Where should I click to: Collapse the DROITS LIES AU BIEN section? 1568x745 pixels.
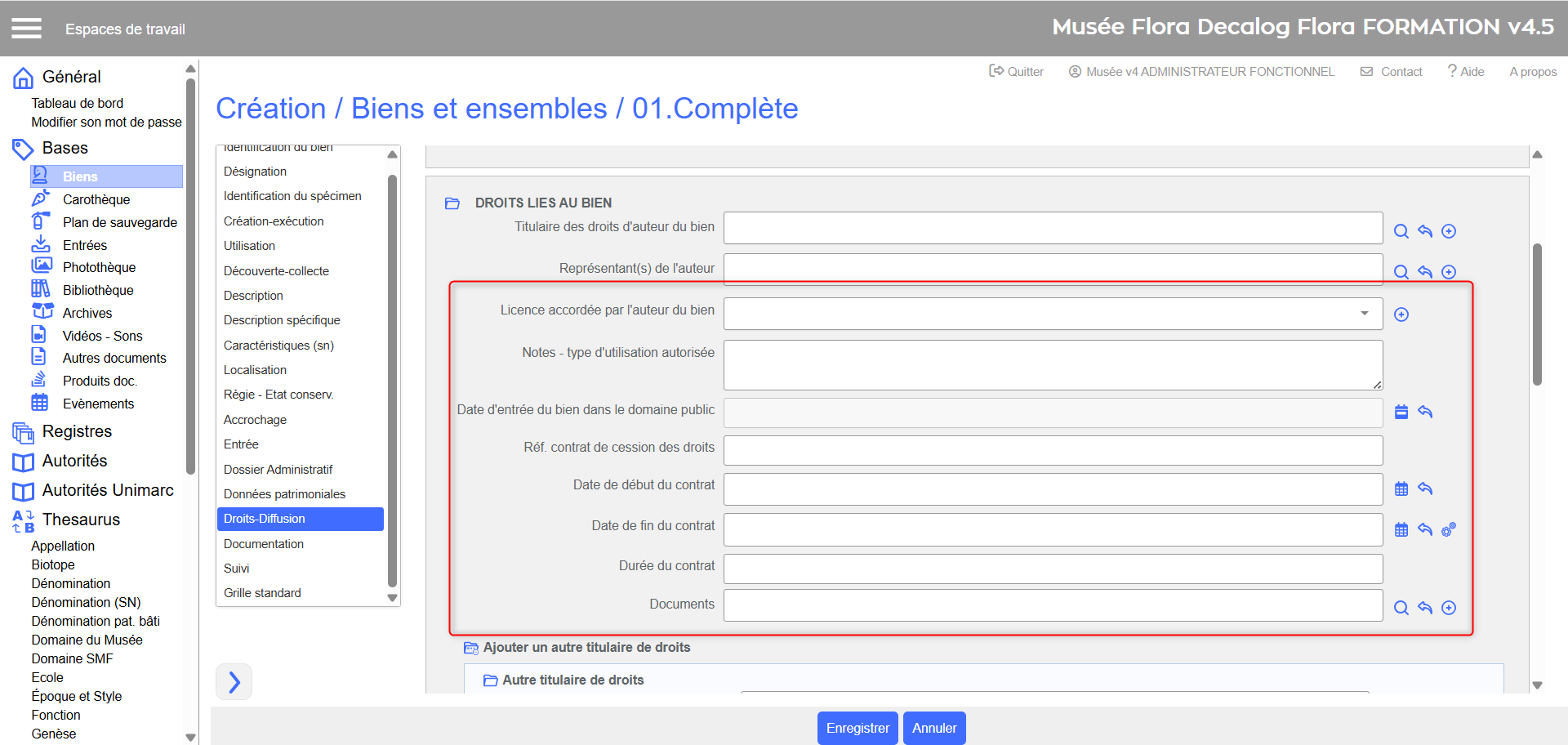(452, 203)
